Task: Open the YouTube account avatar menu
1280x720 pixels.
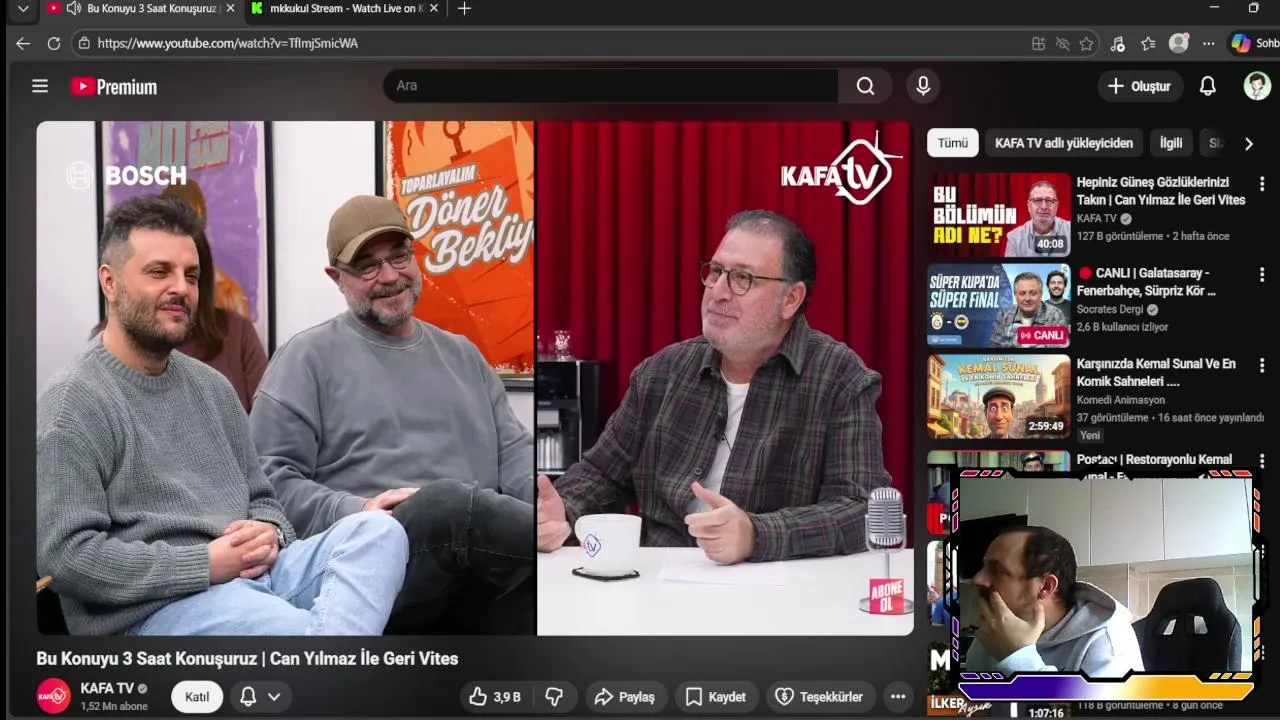Action: (x=1257, y=86)
